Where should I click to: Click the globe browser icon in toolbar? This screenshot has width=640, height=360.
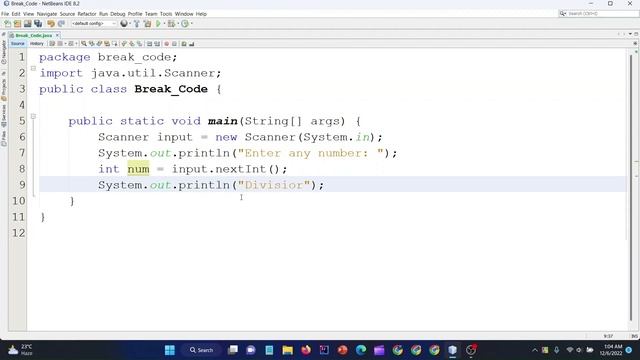click(124, 24)
